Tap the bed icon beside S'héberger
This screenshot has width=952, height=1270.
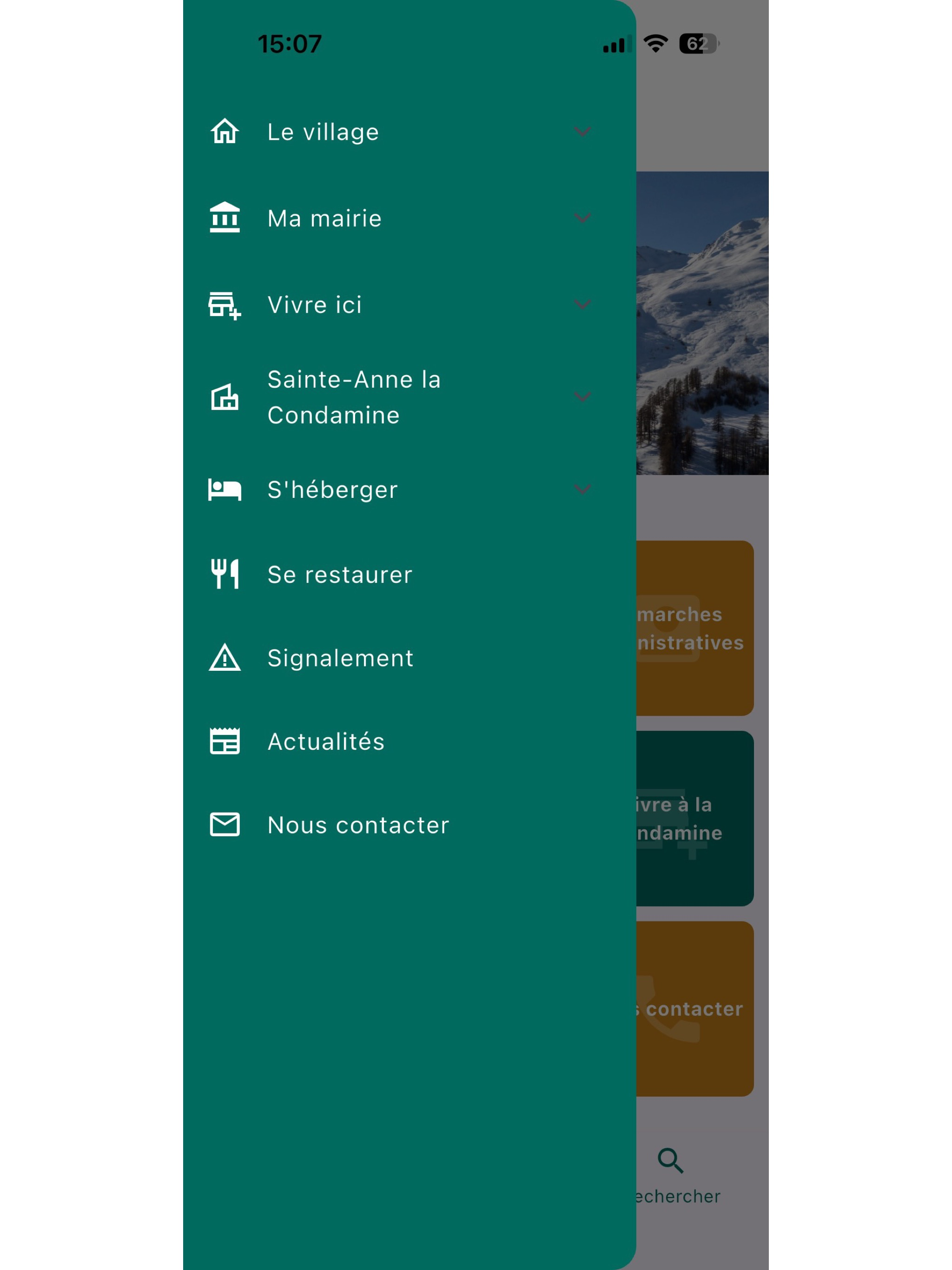(x=225, y=490)
